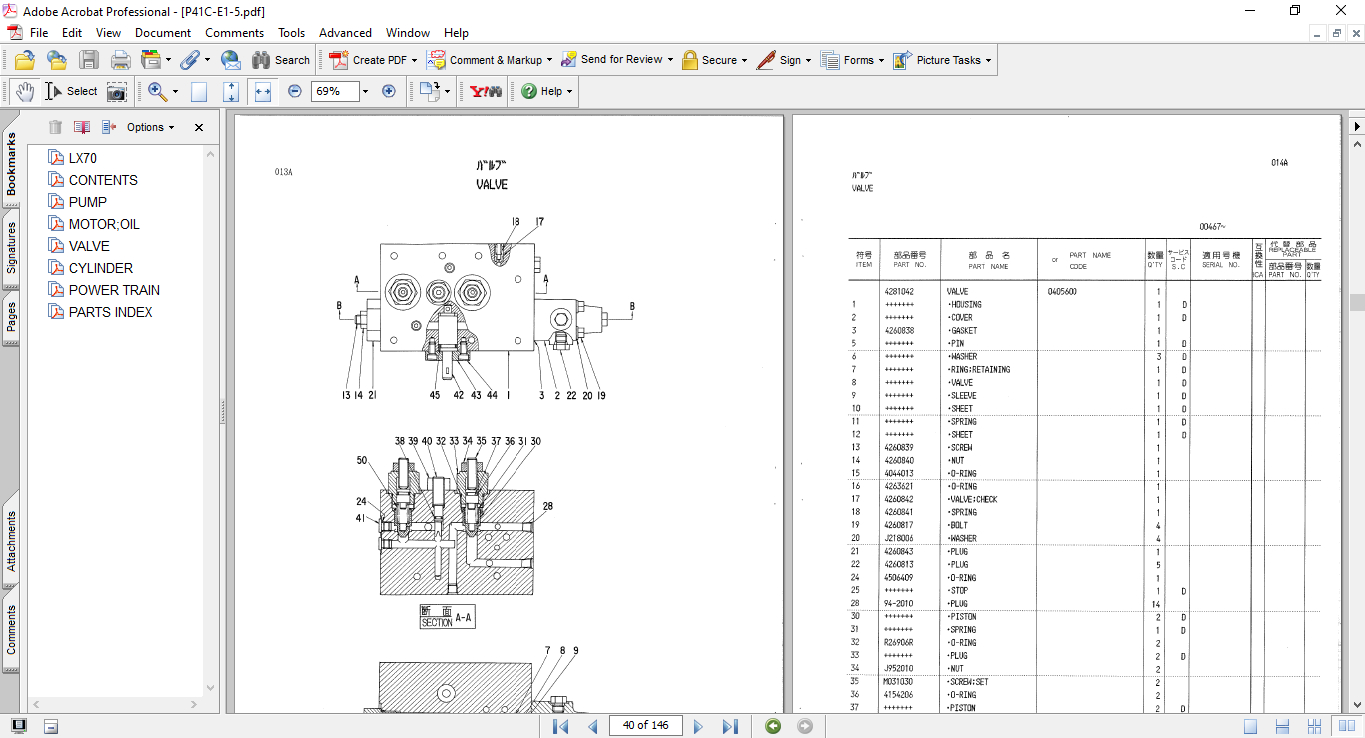Switch to the Pages side tab
The width and height of the screenshot is (1365, 738).
click(12, 318)
